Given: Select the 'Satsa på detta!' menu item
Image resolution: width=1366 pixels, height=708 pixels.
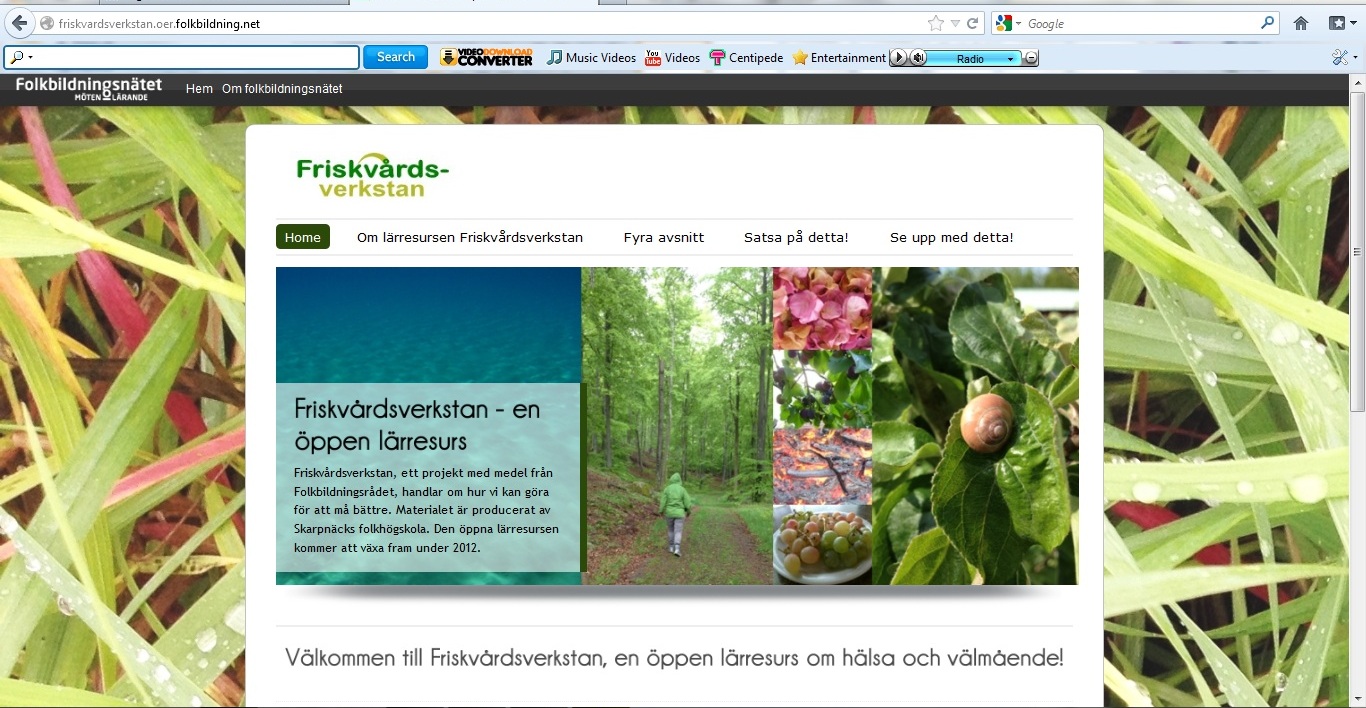Looking at the screenshot, I should pyautogui.click(x=795, y=237).
